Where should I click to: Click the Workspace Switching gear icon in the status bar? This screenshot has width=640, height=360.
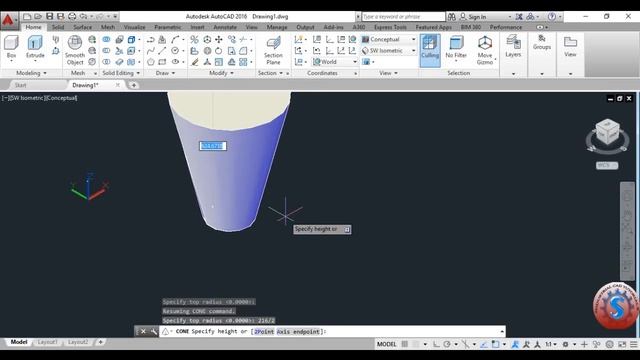565,344
